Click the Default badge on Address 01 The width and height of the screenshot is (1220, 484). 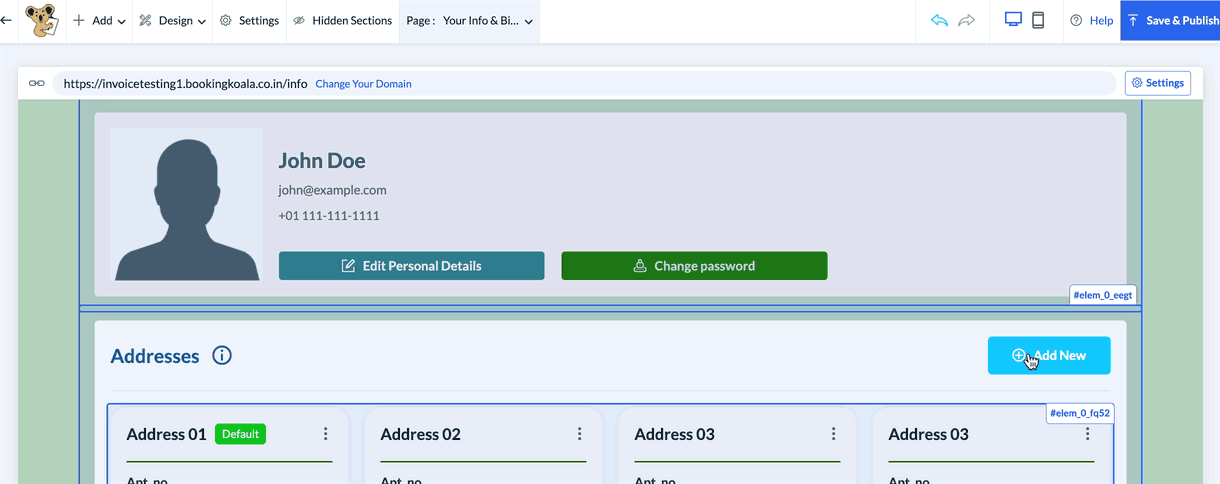click(x=240, y=434)
